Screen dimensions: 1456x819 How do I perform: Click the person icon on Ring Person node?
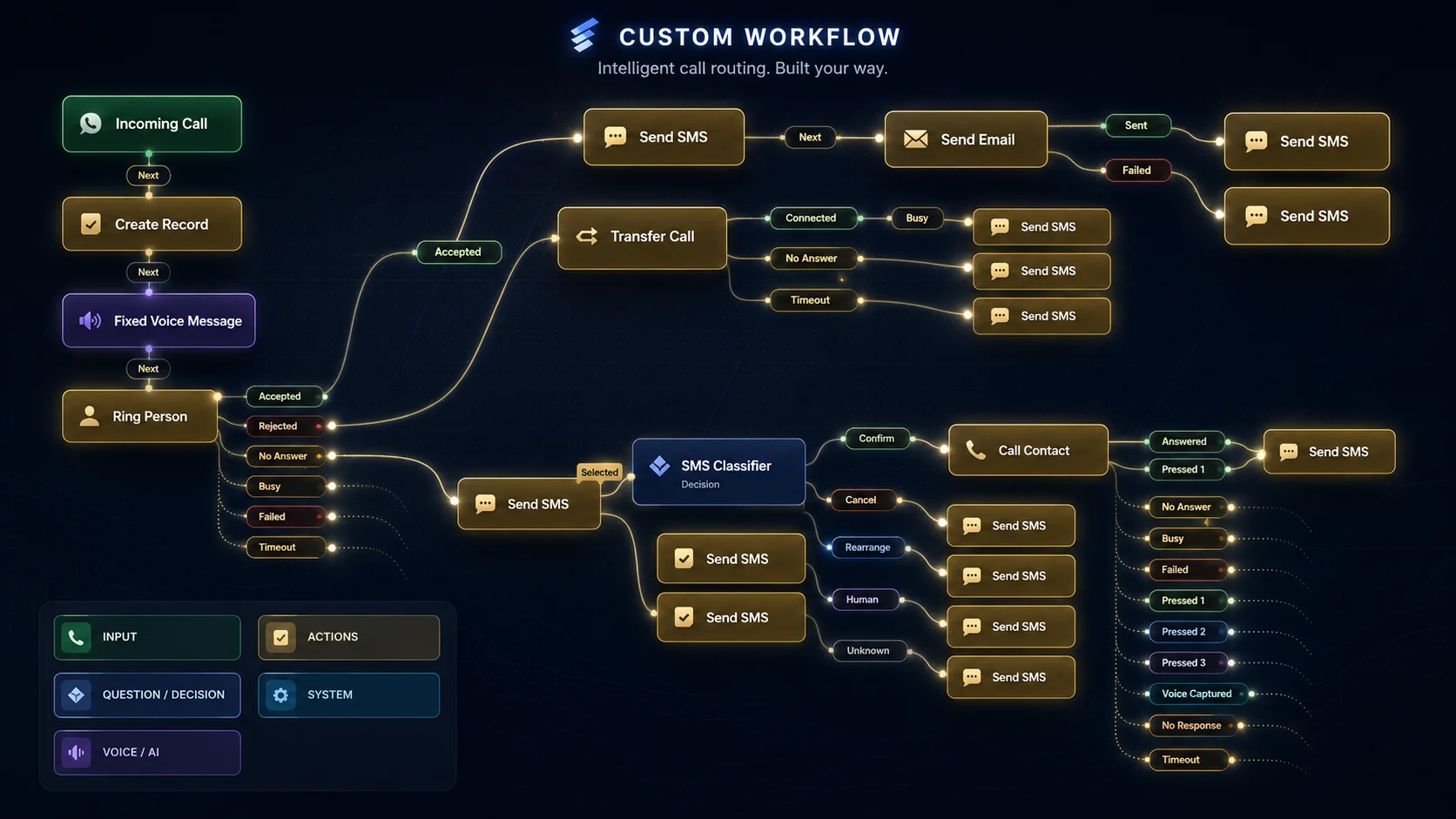click(89, 416)
